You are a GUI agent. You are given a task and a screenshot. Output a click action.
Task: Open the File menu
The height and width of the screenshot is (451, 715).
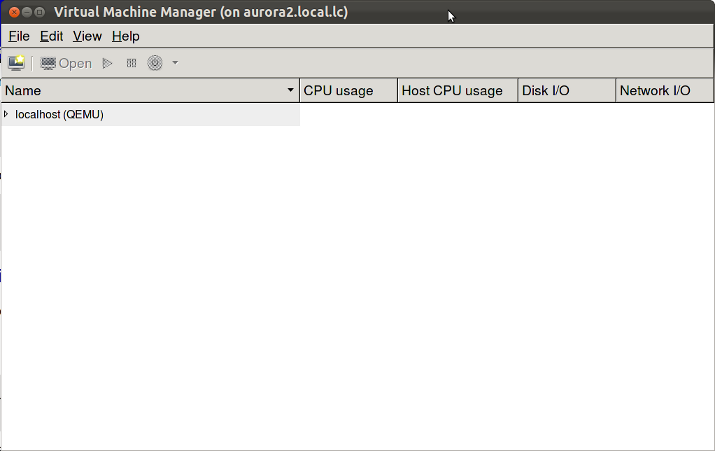coord(19,36)
